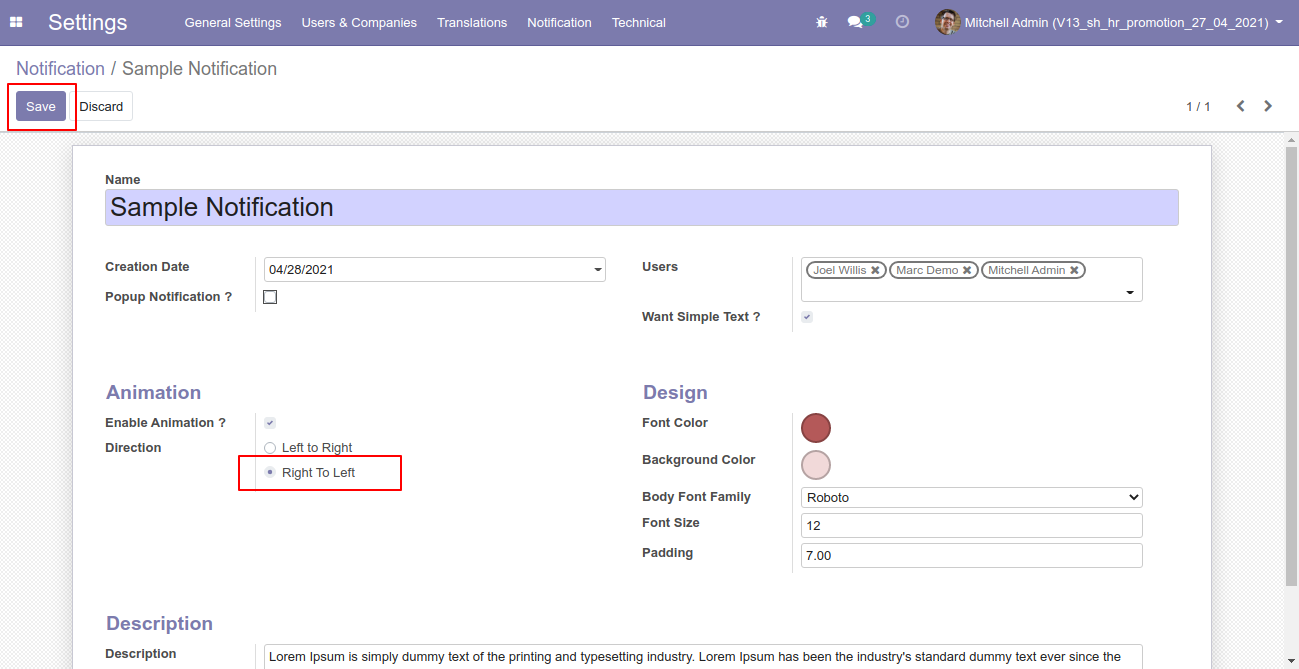Open Notification menu
Viewport: 1299px width, 669px height.
coord(559,22)
